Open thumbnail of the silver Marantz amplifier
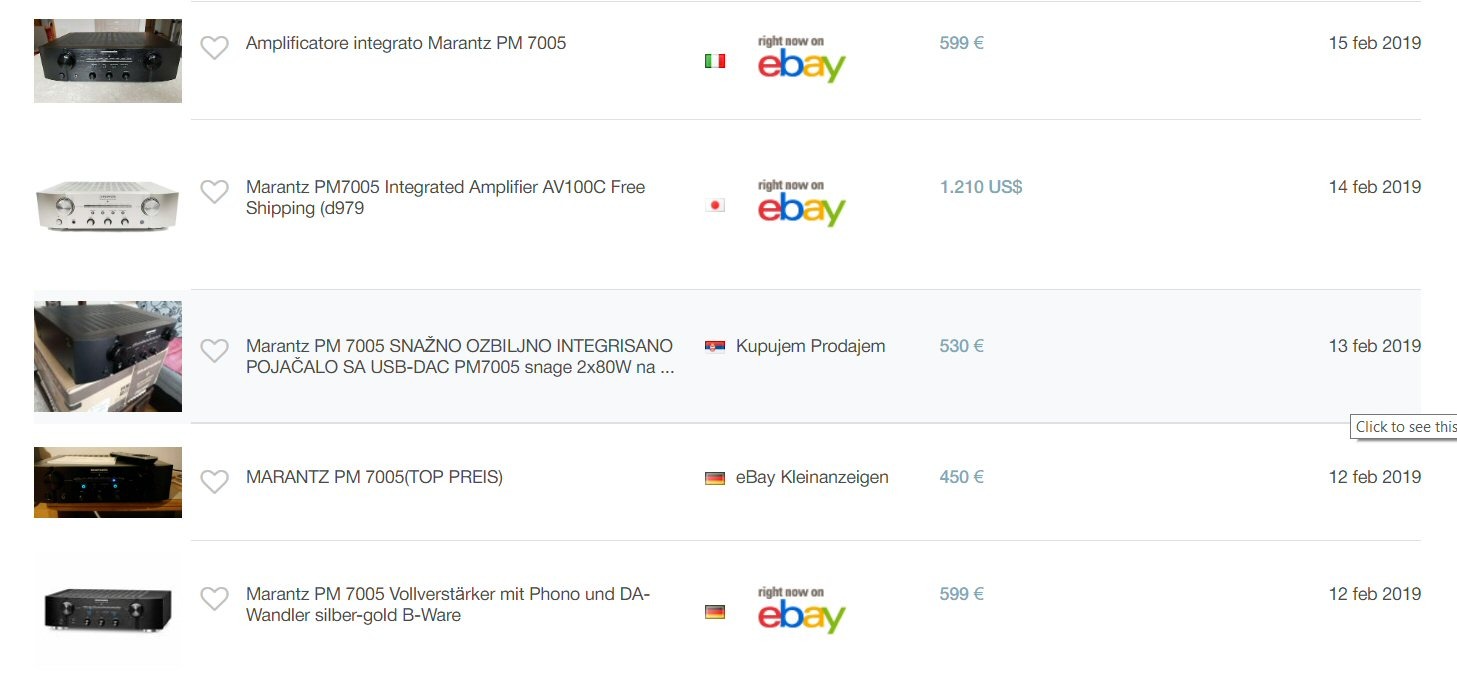 click(108, 205)
